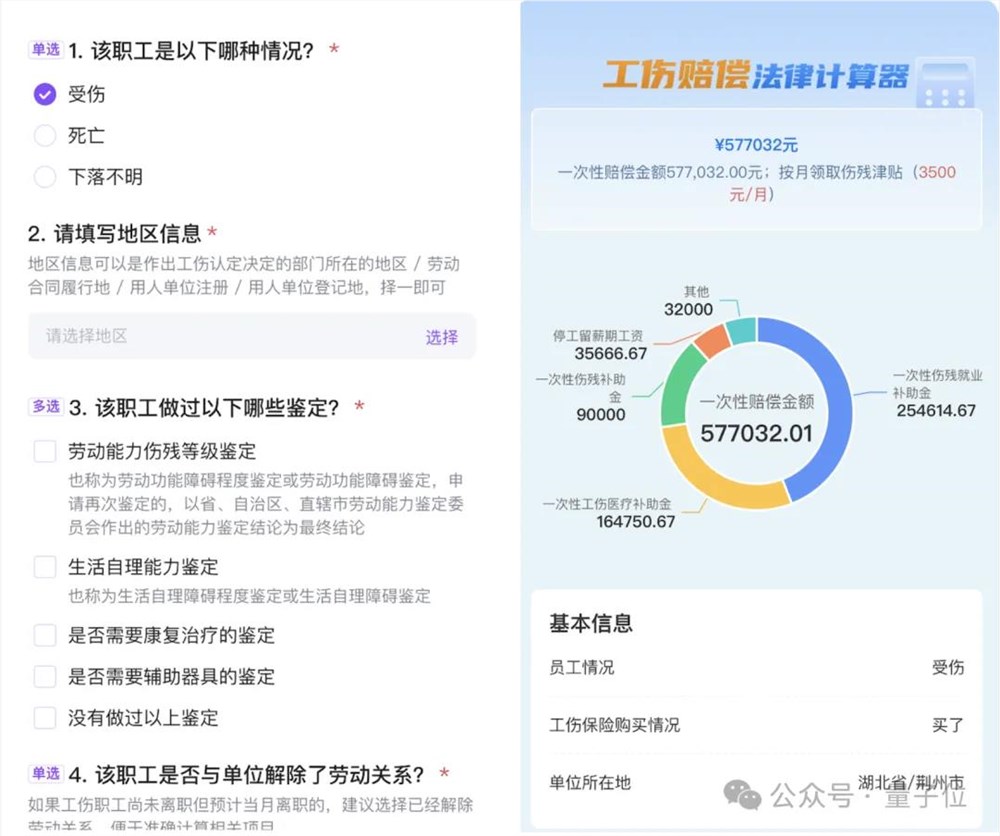Check the 是否需要康复治疗的鉴定 checkbox
Screen dimensions: 1000x836
tap(42, 635)
